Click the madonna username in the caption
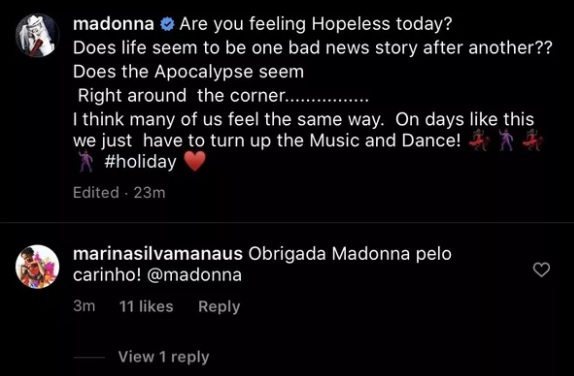 (x=113, y=24)
